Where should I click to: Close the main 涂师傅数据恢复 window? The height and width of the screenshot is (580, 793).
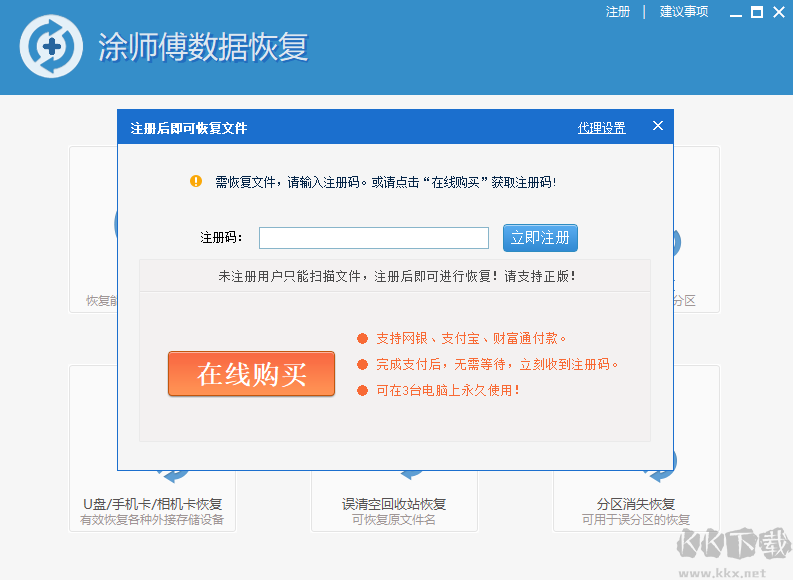779,12
